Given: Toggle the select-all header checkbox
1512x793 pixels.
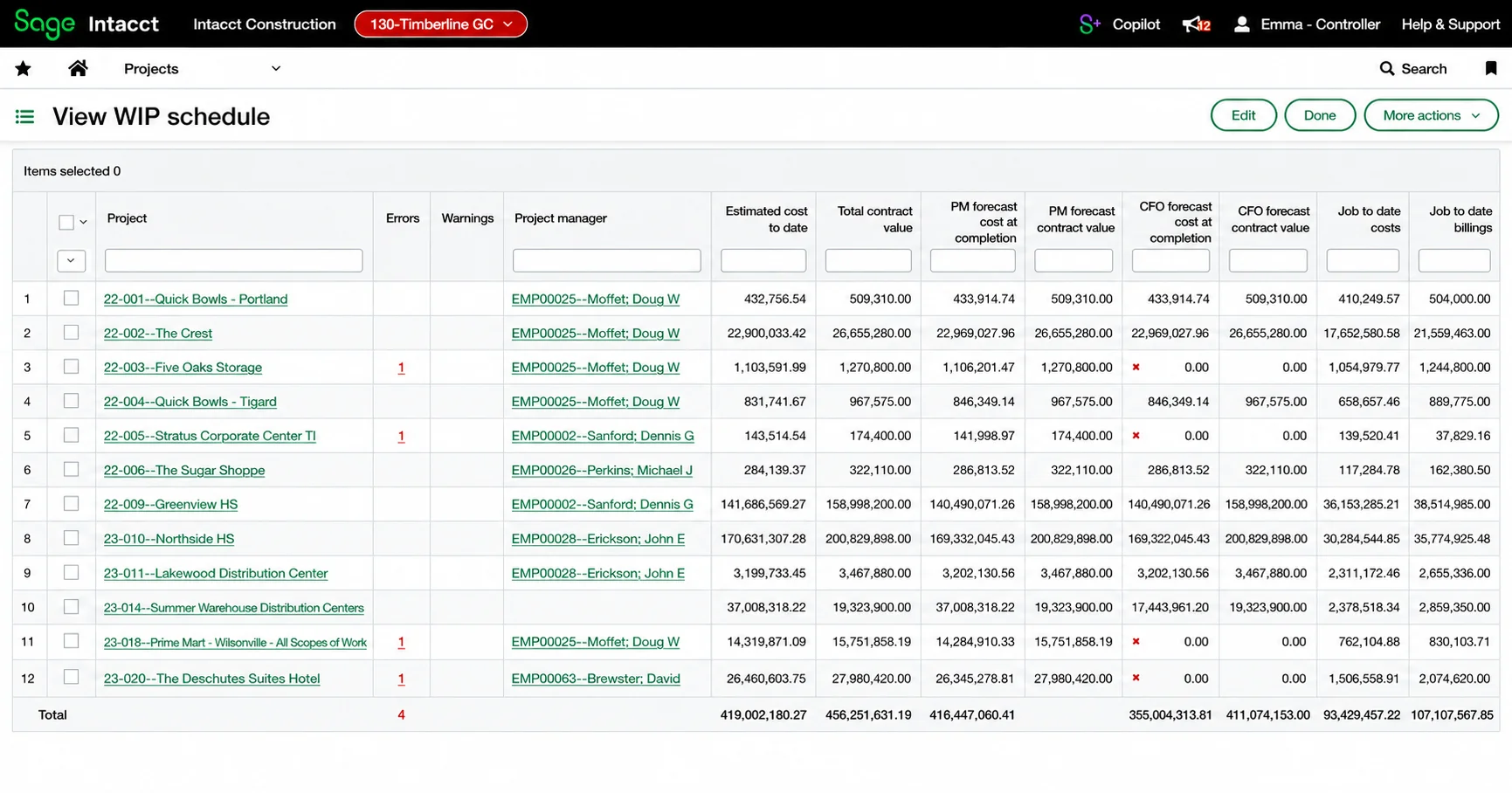Looking at the screenshot, I should pyautogui.click(x=66, y=222).
